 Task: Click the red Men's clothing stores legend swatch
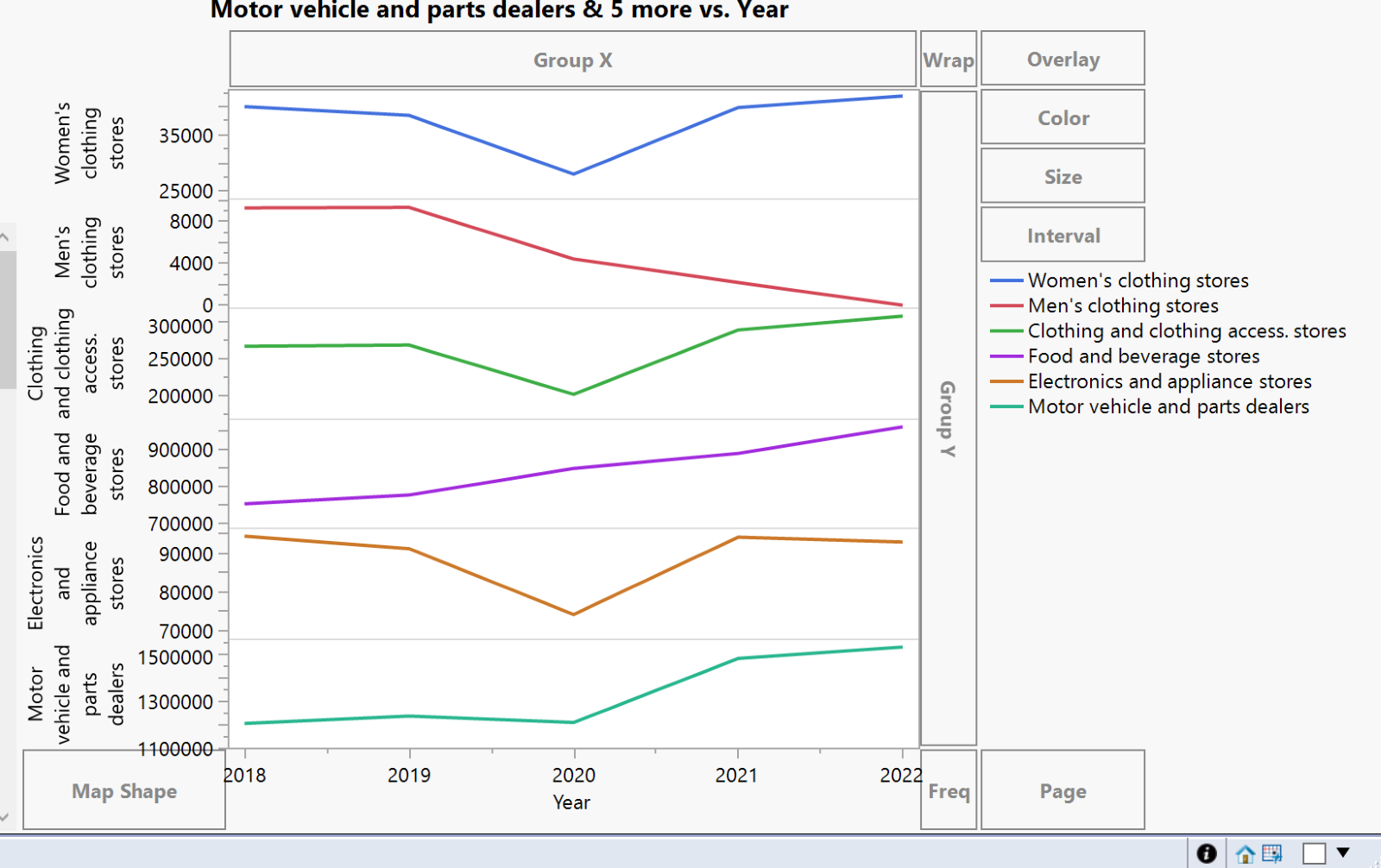tap(1006, 305)
